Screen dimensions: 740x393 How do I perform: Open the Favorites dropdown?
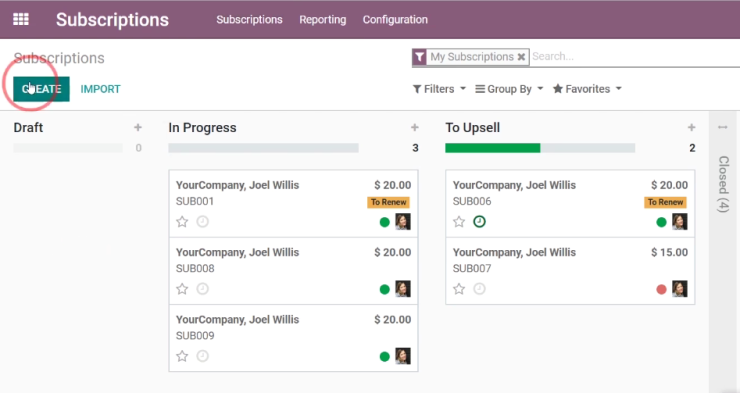(588, 89)
